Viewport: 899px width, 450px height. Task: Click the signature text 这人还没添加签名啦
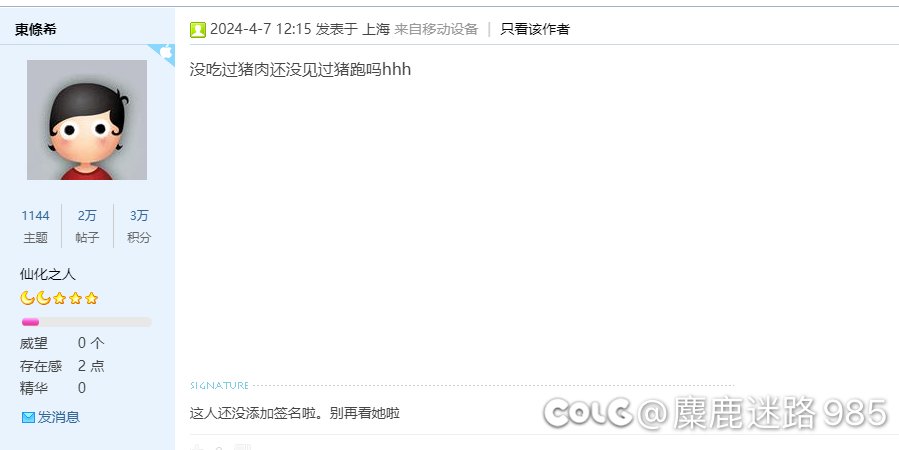point(253,413)
